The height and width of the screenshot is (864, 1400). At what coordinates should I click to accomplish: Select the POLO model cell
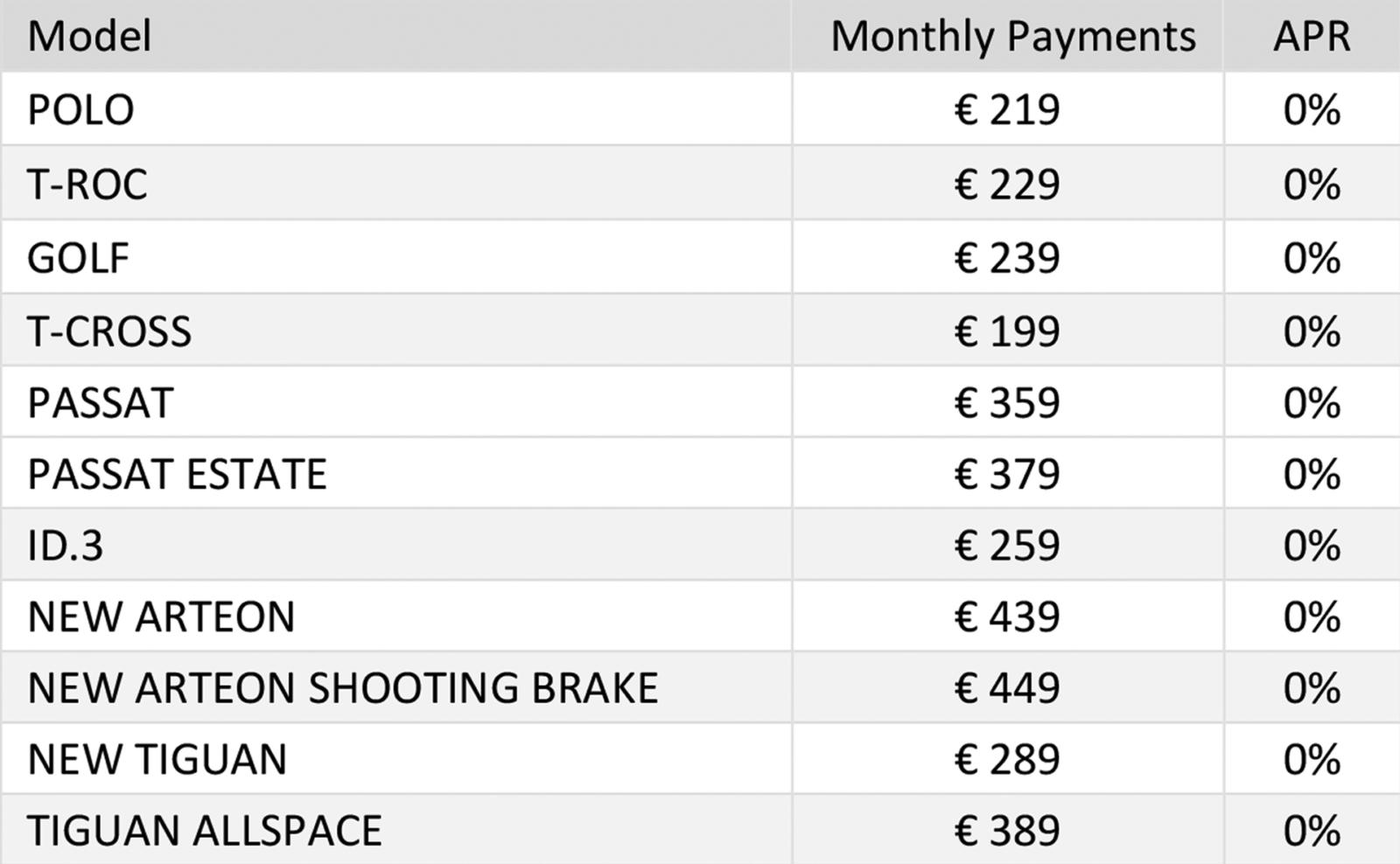coord(395,109)
